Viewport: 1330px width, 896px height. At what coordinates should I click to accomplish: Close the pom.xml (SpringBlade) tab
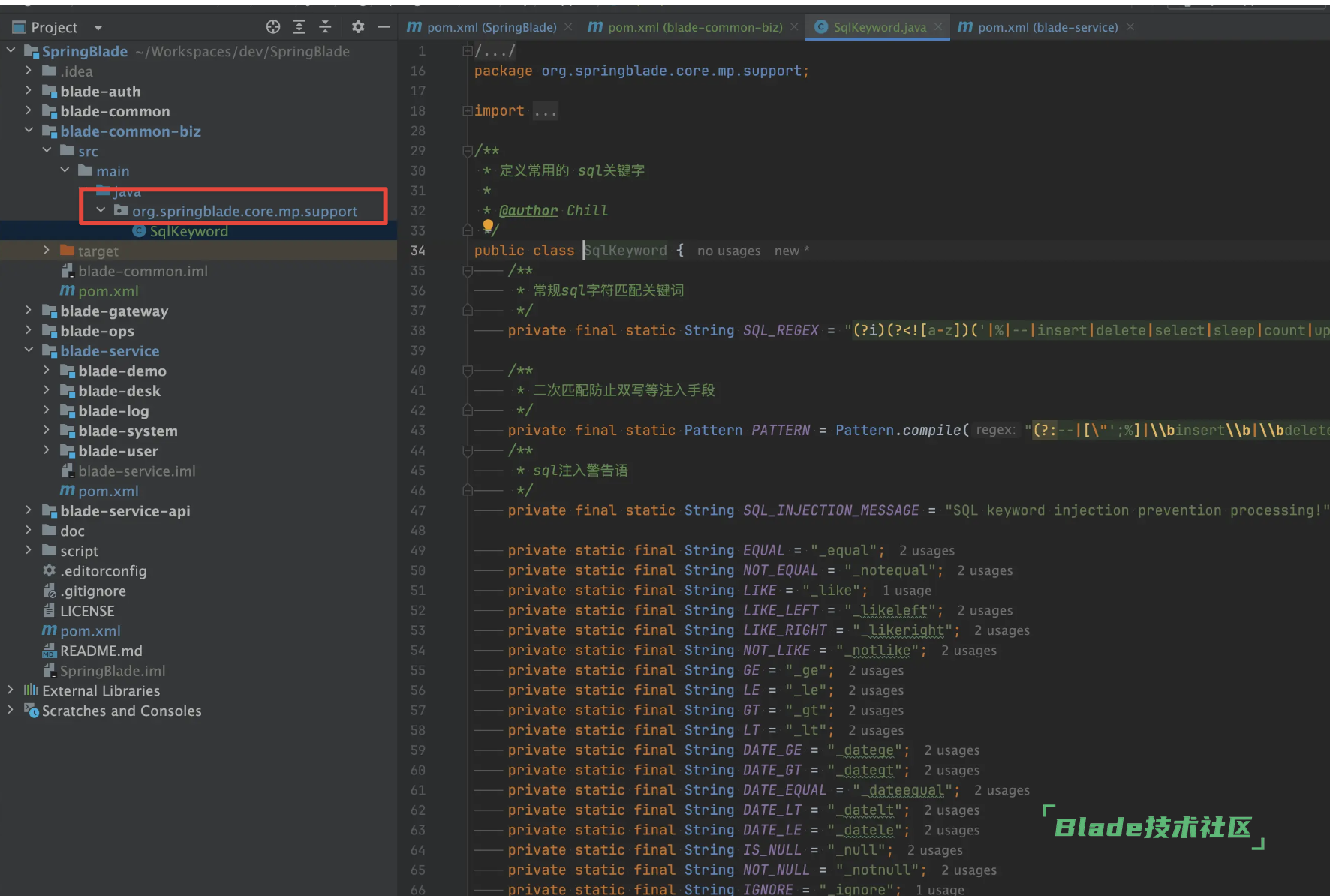point(568,27)
